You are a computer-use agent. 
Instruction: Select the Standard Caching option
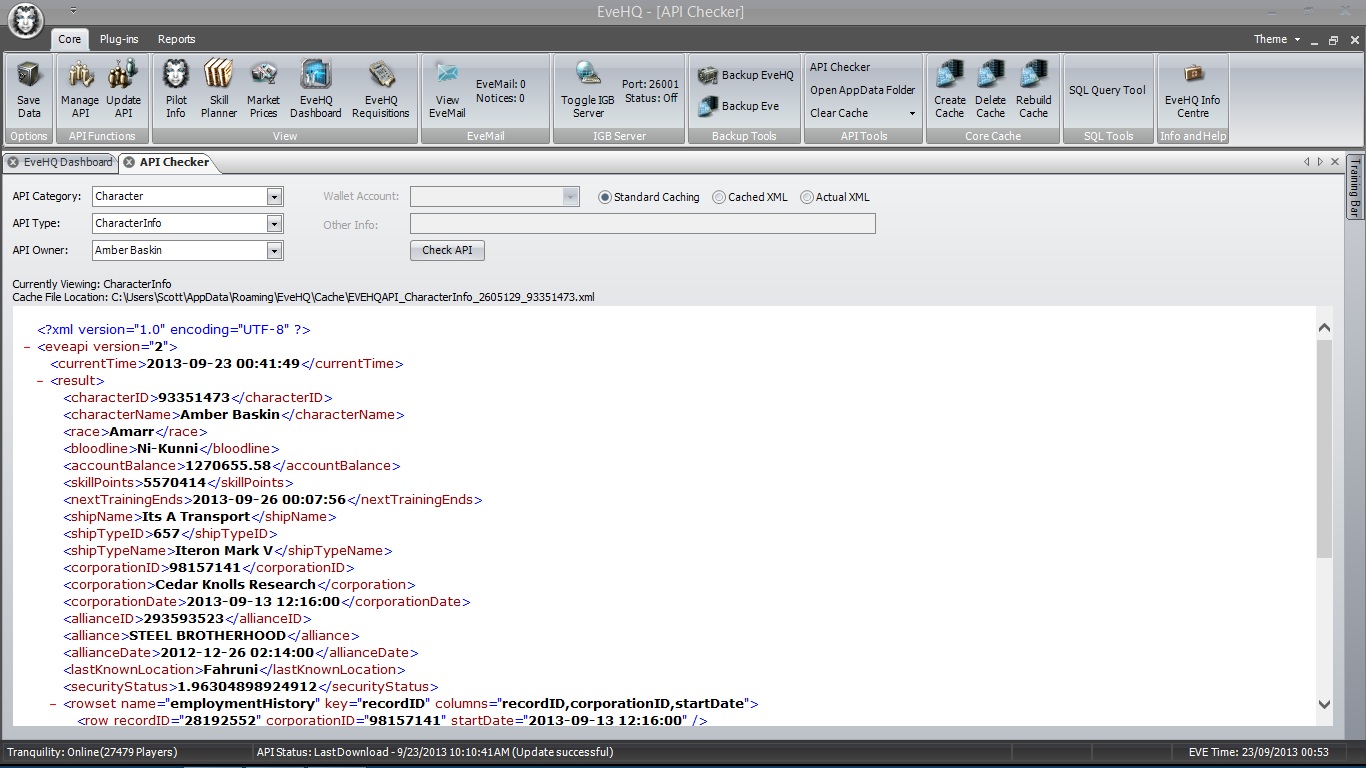(x=649, y=197)
